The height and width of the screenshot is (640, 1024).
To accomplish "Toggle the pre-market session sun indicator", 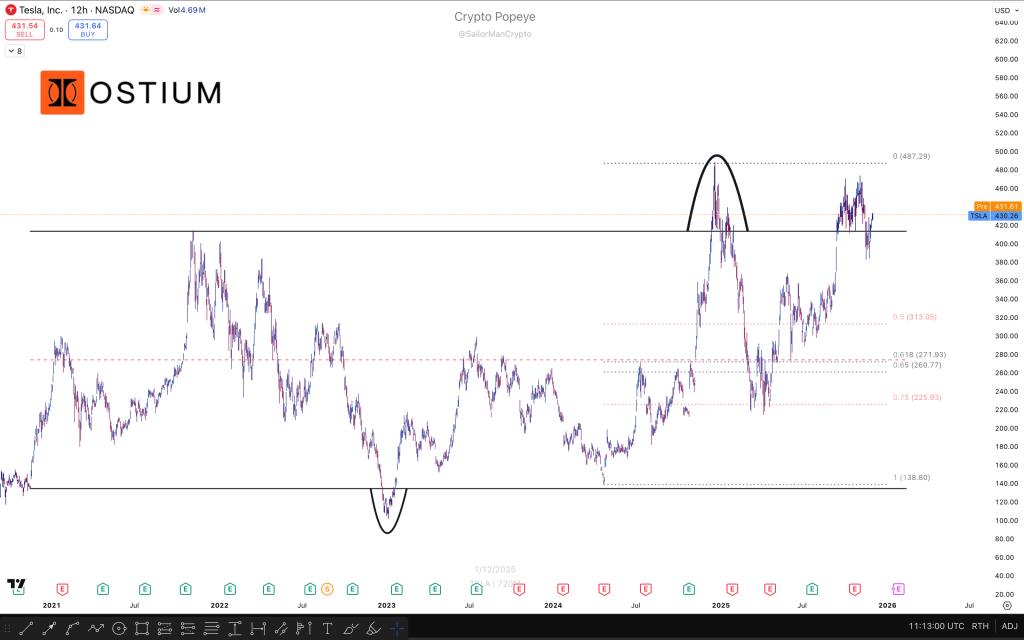I will pos(144,10).
